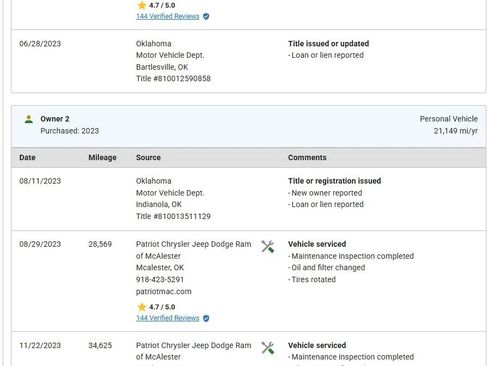Click the Owner 2 section header title

55,119
